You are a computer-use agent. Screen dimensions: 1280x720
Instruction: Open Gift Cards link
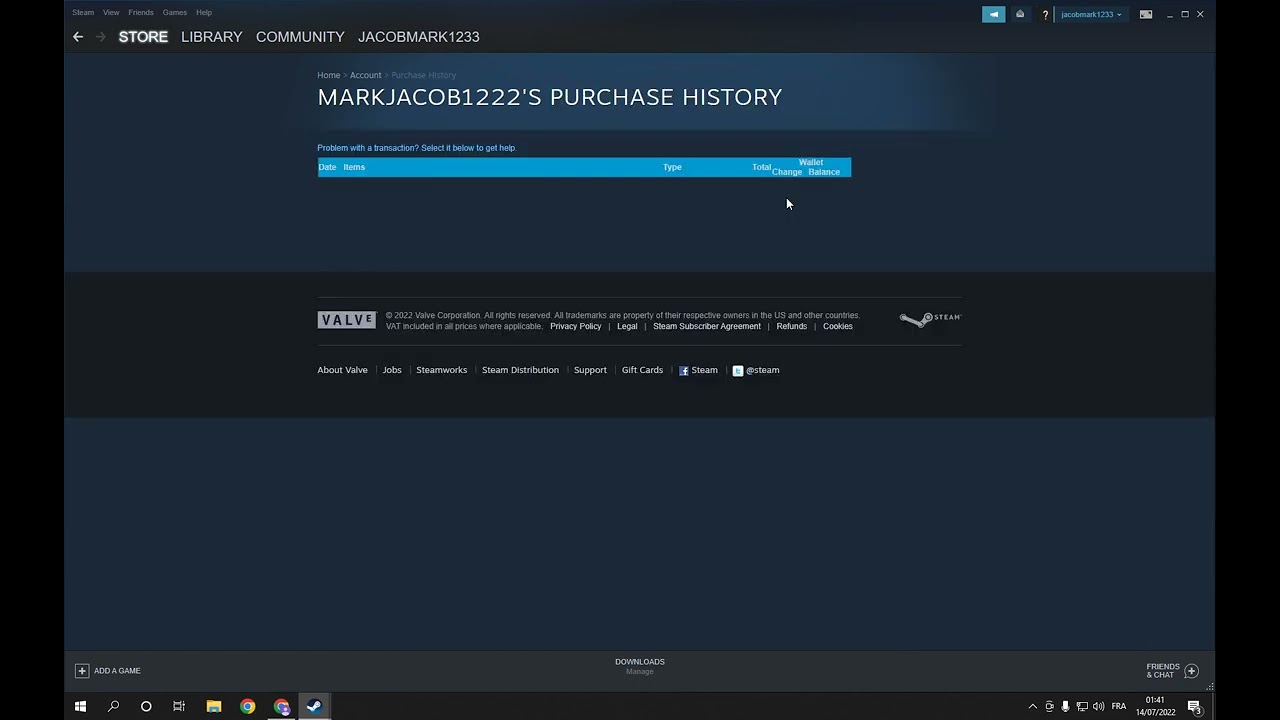(642, 370)
